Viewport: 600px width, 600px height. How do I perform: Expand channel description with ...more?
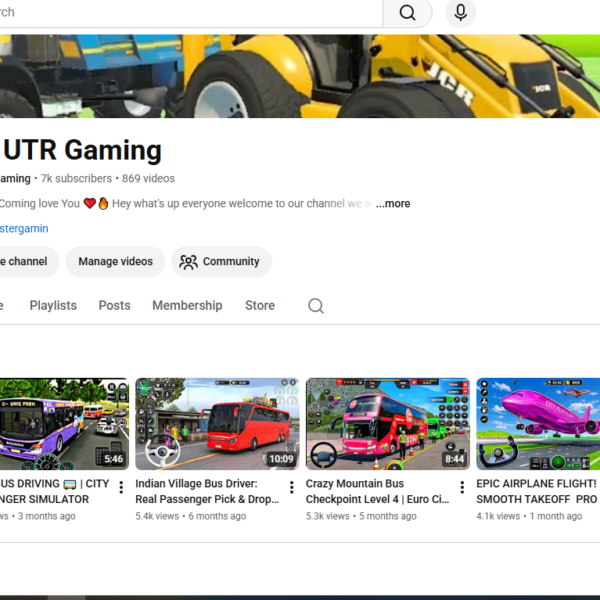tap(393, 204)
